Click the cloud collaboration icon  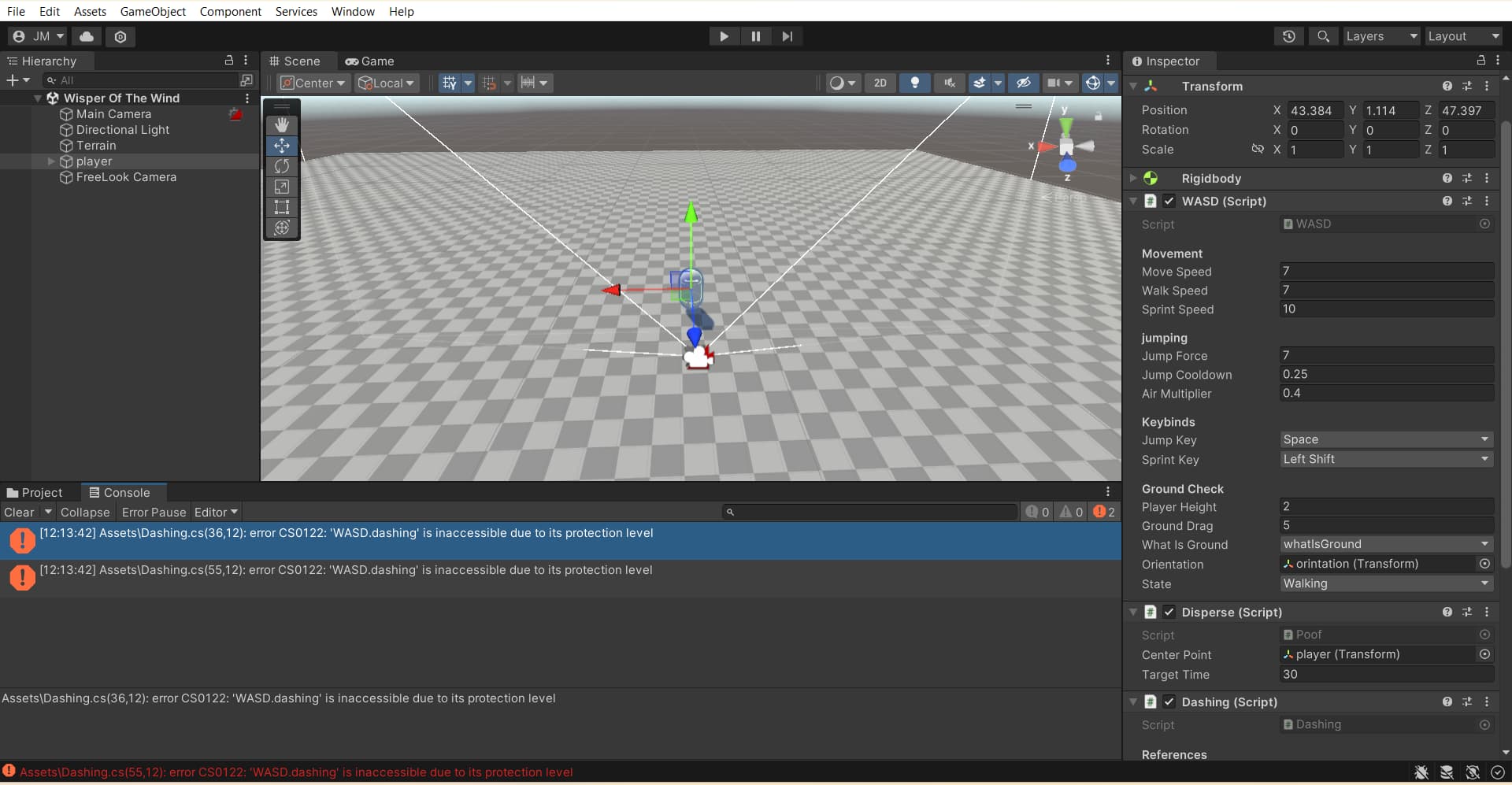[86, 36]
